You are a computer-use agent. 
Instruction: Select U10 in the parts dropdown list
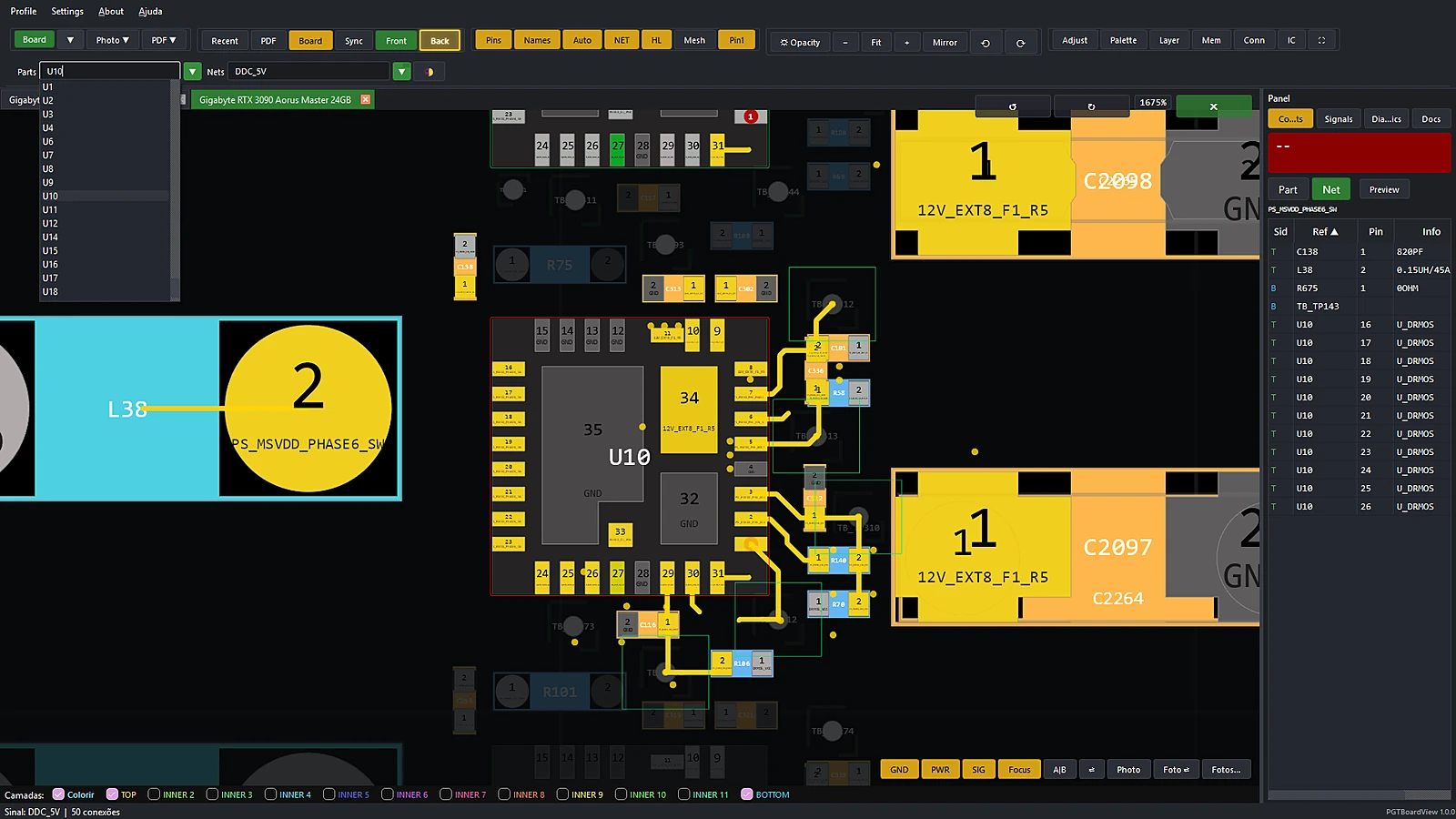[x=105, y=196]
